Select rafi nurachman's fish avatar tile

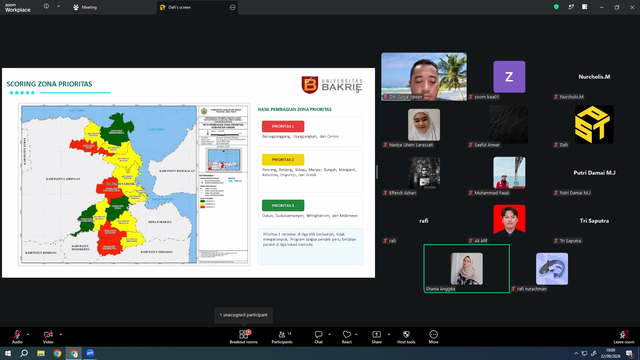551,269
